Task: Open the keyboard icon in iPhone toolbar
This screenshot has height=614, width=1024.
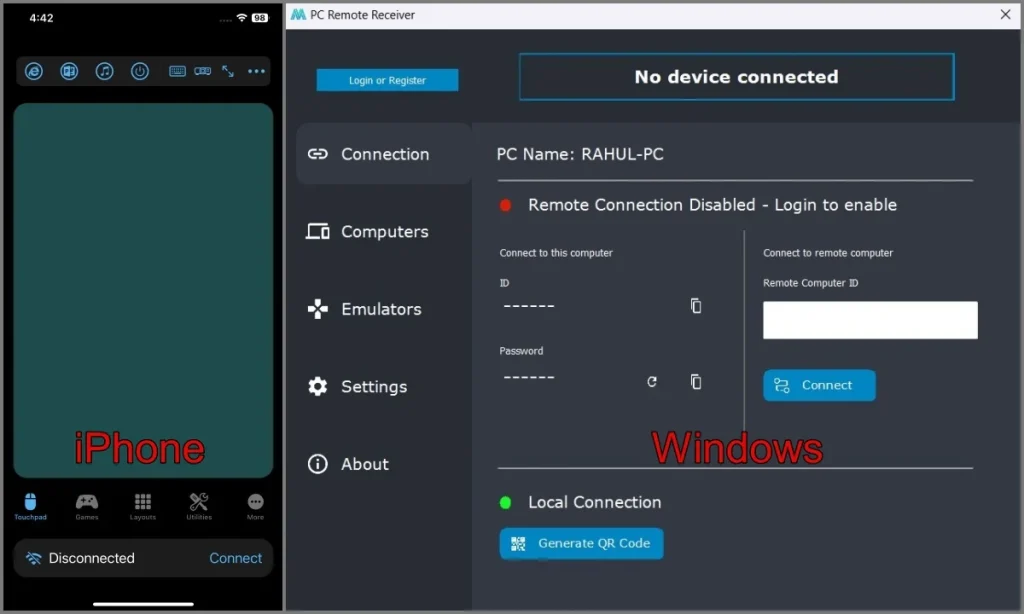Action: (x=177, y=71)
